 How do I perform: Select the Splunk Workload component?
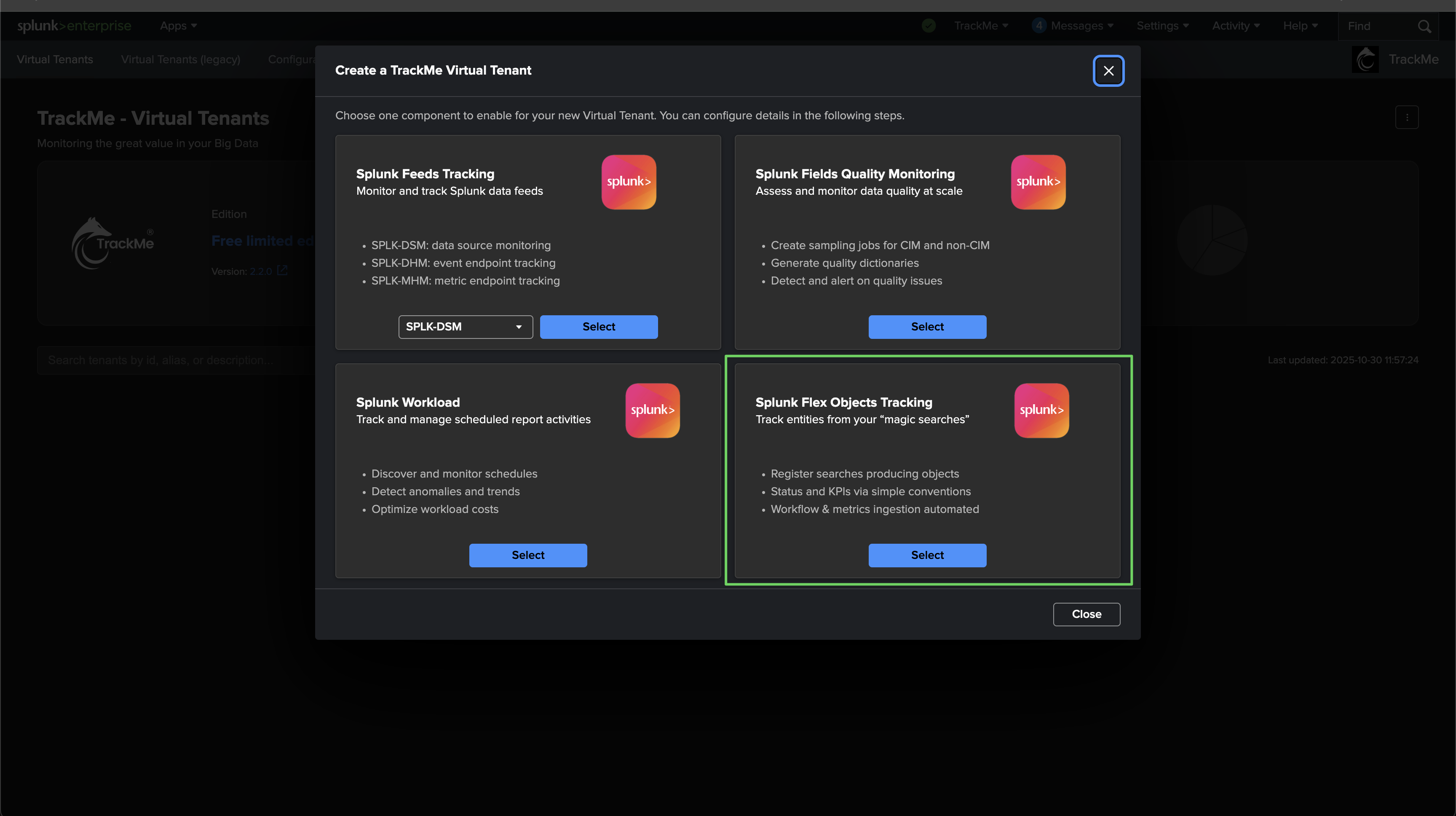[x=528, y=555]
